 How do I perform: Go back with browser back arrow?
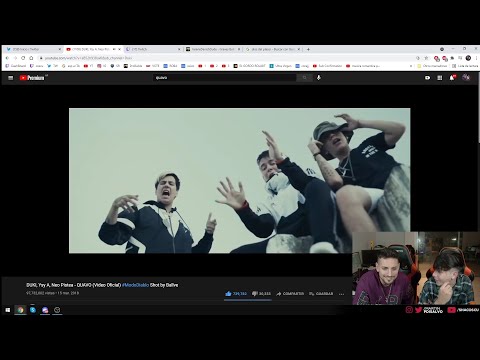tap(8, 58)
